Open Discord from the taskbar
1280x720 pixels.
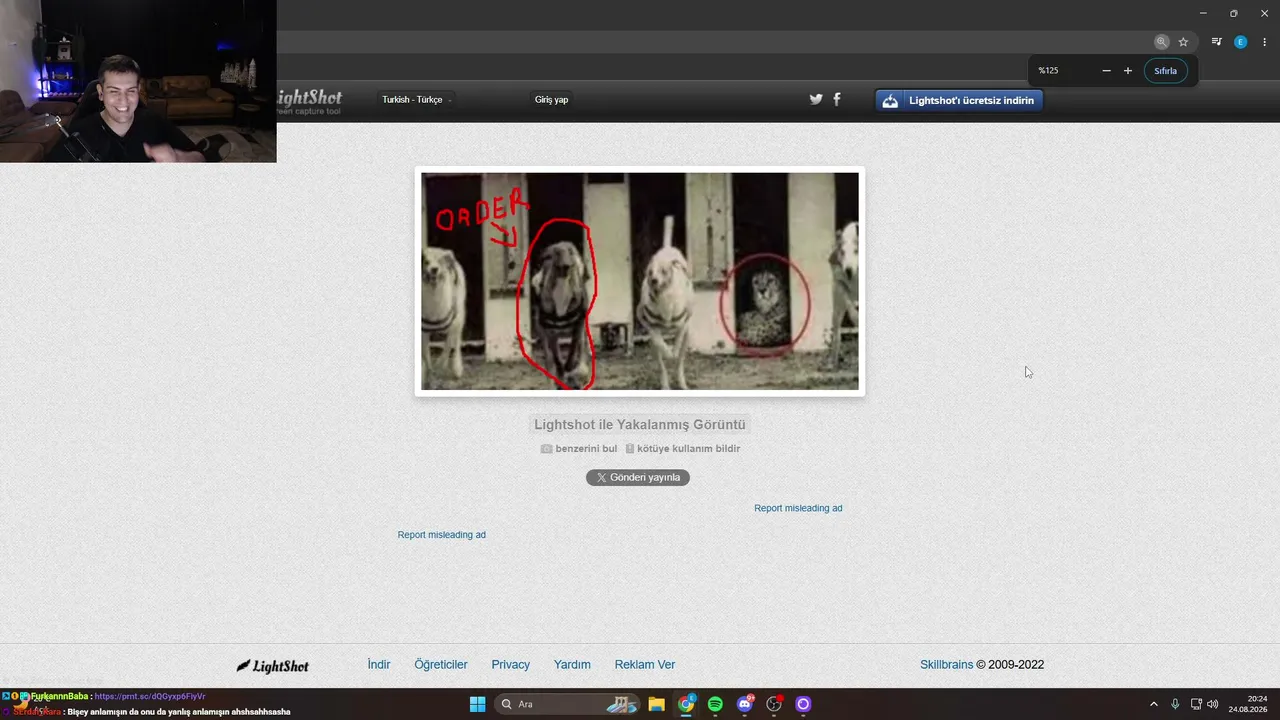pos(745,704)
